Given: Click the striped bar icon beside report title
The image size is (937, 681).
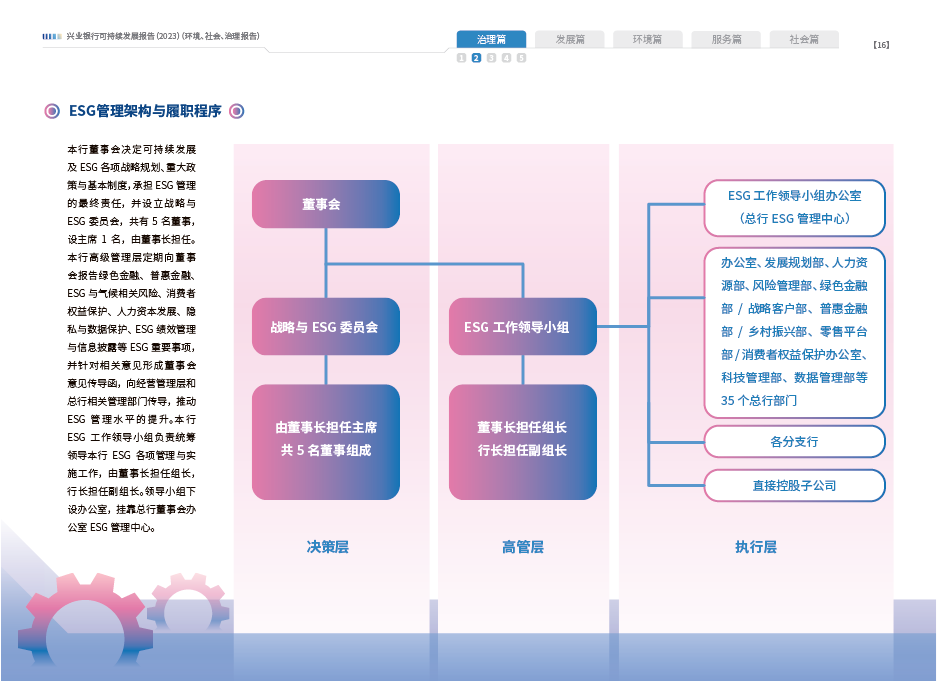Looking at the screenshot, I should point(52,36).
